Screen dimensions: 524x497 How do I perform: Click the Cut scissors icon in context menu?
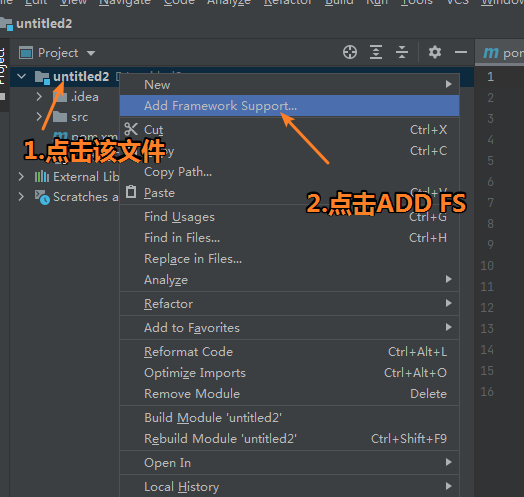[131, 129]
